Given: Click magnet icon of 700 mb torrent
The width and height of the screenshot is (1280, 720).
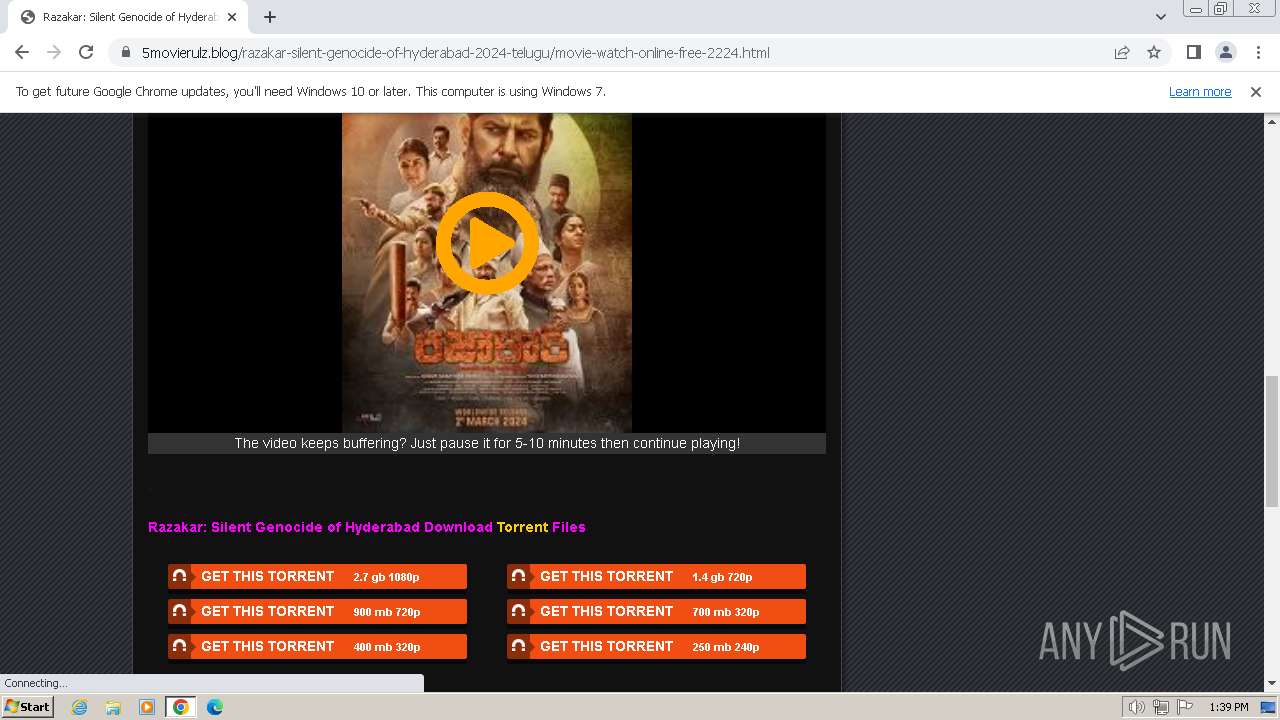Looking at the screenshot, I should (x=518, y=611).
